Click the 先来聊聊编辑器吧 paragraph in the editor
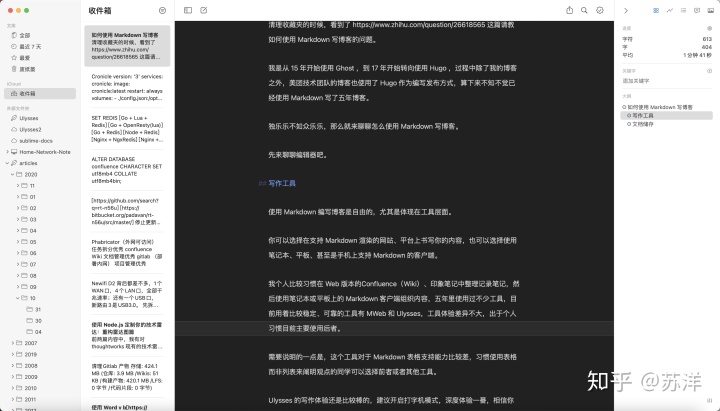Screen dimensions: 720x411 298,155
